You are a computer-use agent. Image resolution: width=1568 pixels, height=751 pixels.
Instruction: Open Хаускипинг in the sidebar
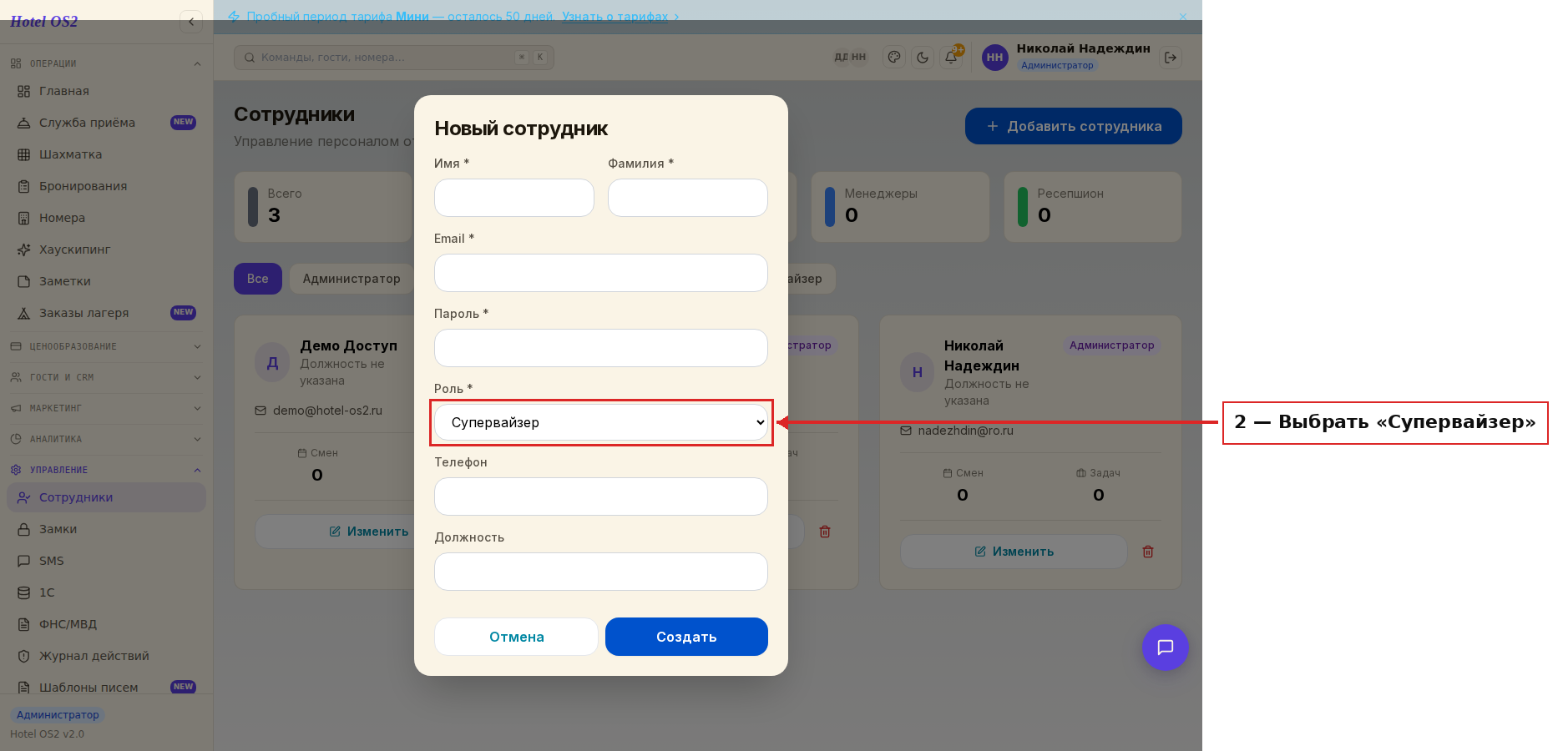point(106,249)
